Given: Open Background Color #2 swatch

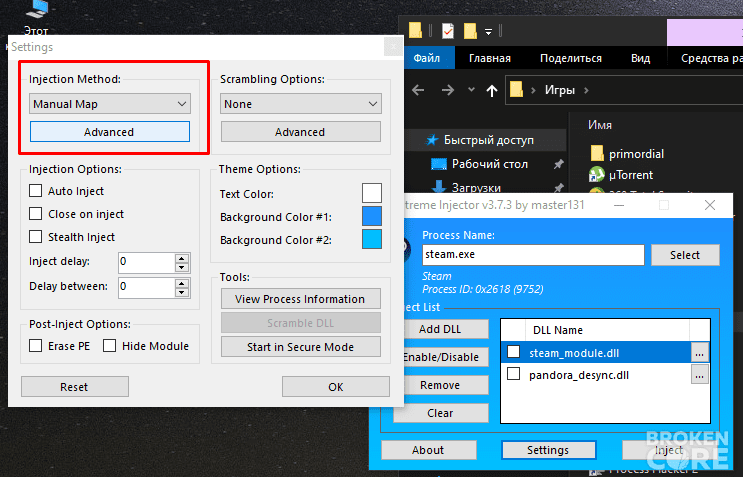Looking at the screenshot, I should tap(372, 239).
